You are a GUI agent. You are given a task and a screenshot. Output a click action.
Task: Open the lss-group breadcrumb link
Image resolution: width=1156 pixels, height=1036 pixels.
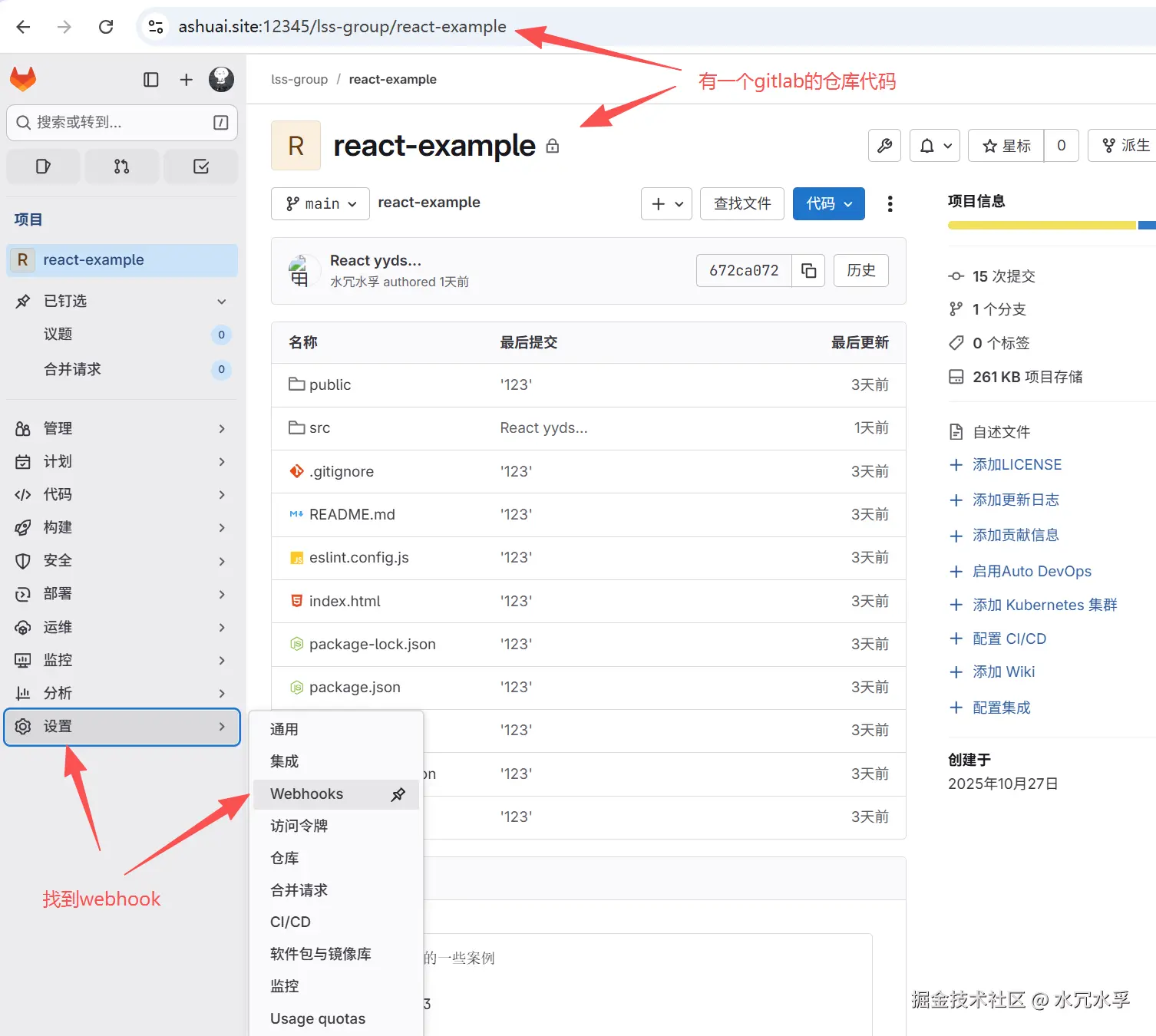tap(299, 79)
